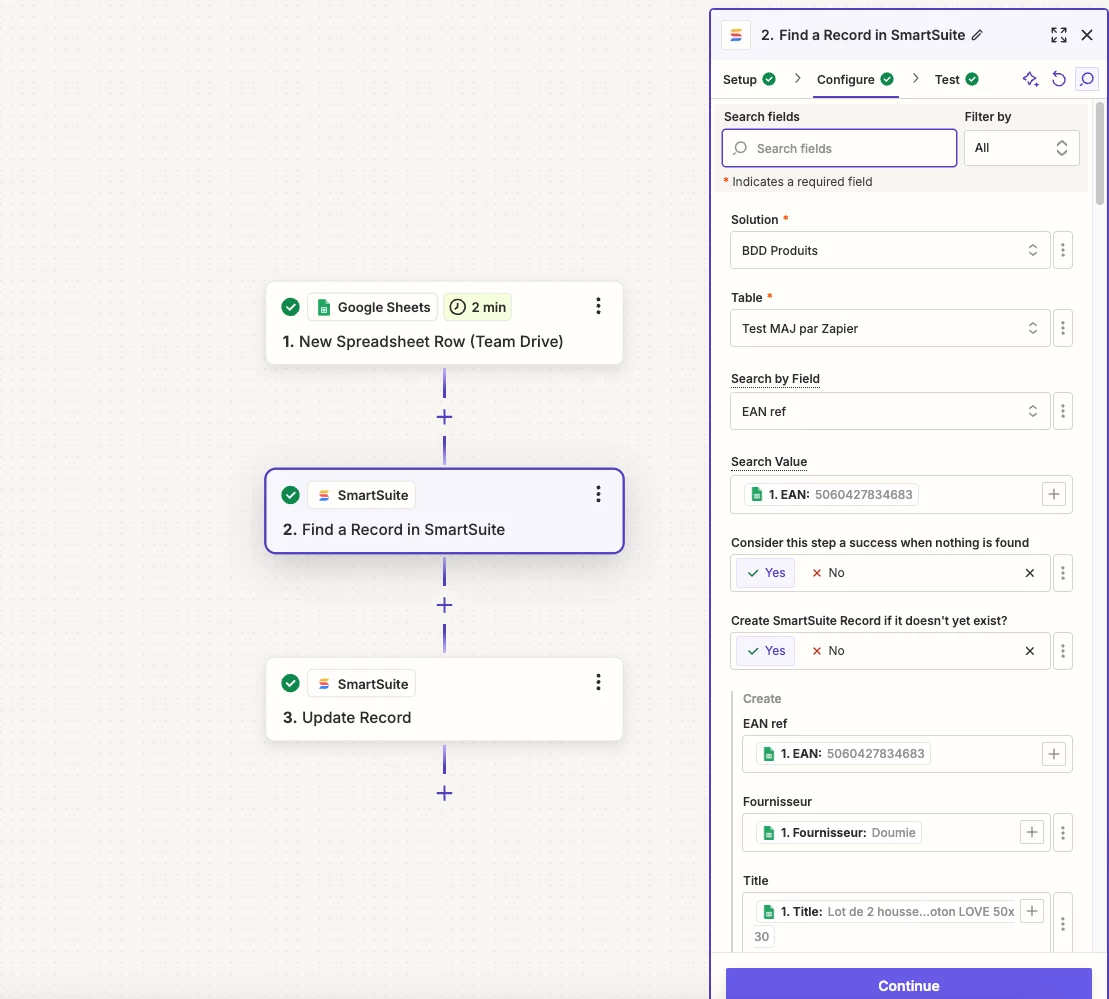Click into the Search fields input

pyautogui.click(x=840, y=148)
